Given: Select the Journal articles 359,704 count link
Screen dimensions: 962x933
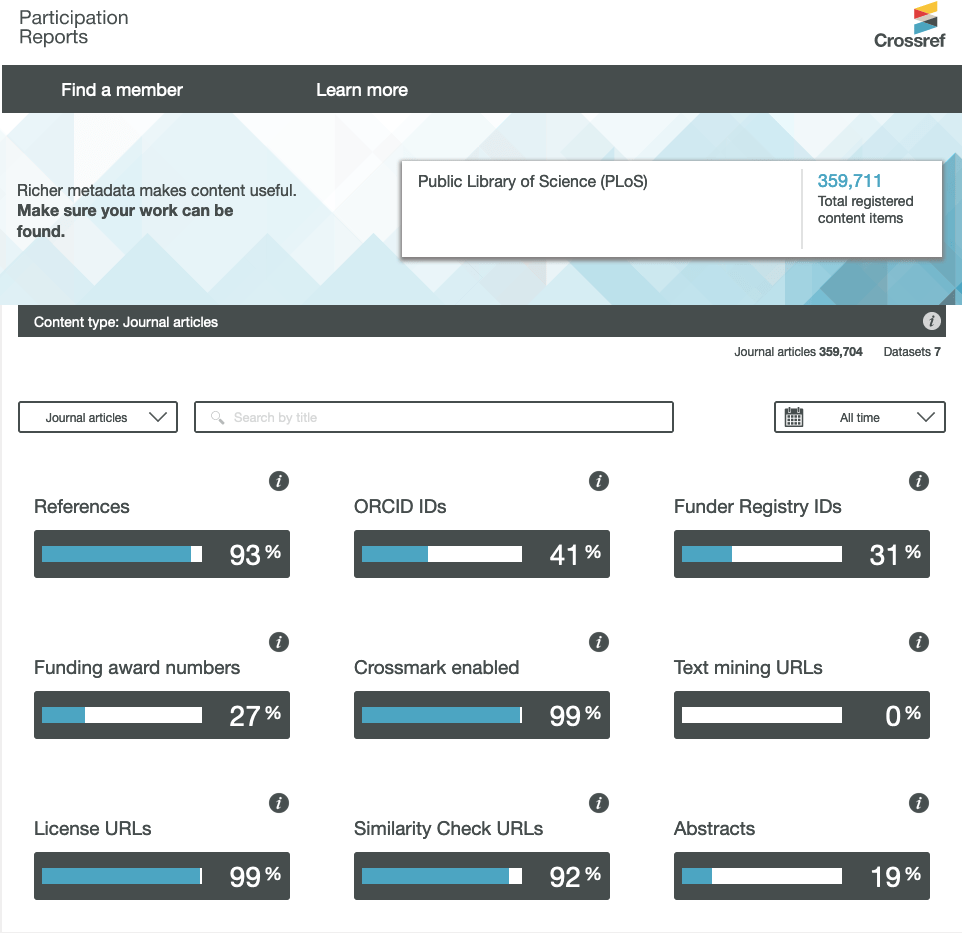Looking at the screenshot, I should coord(798,351).
